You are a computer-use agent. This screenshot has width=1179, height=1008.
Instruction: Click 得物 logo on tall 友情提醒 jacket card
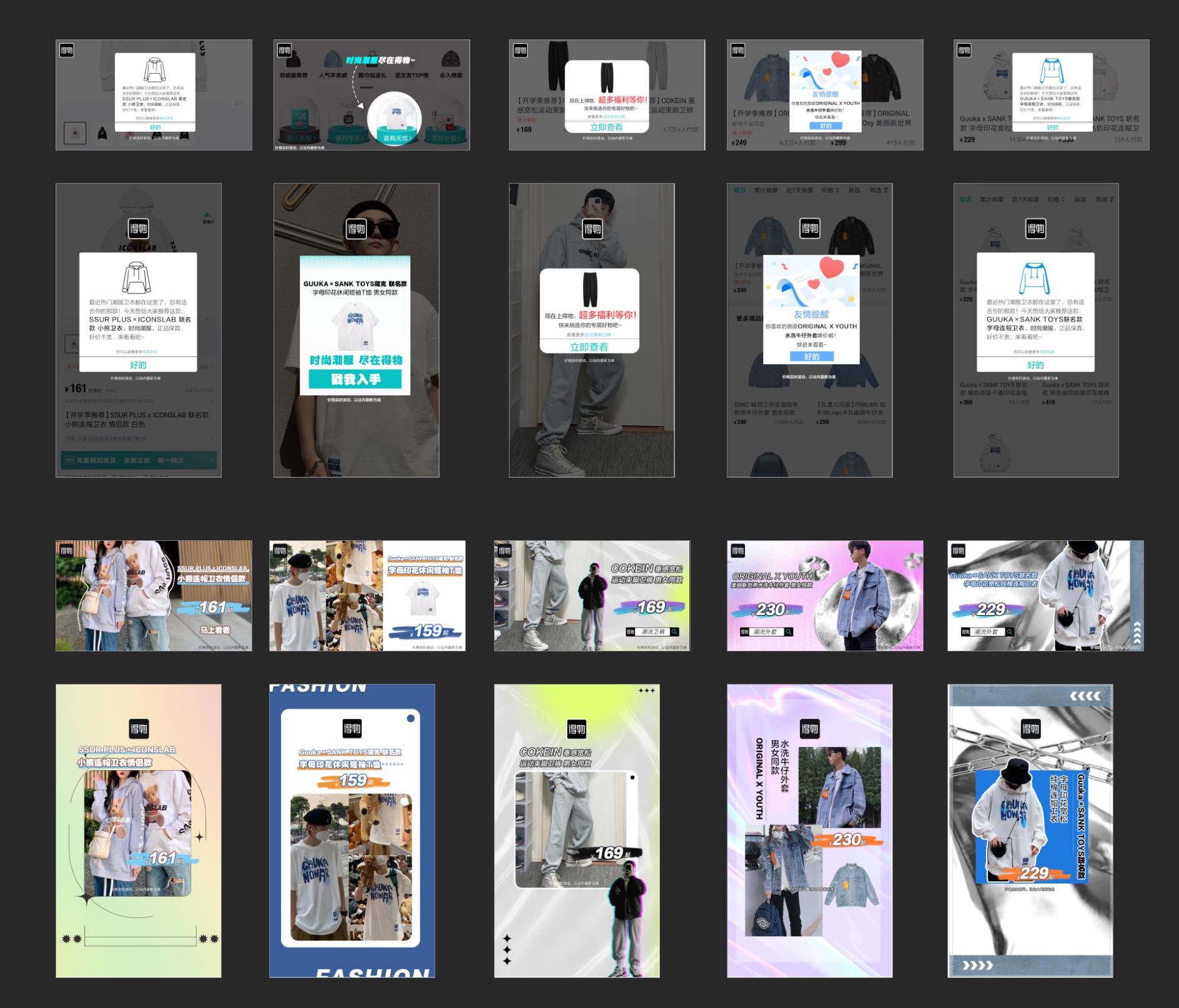809,229
